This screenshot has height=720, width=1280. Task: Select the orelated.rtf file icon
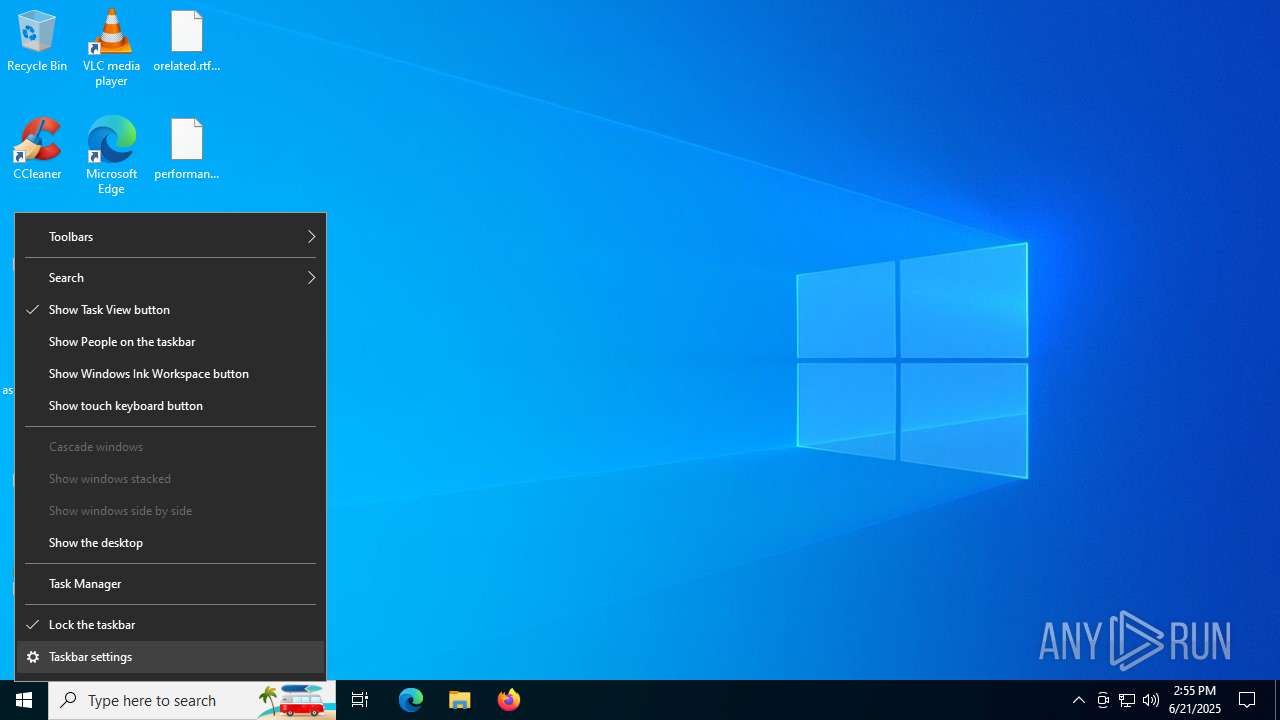pos(187,41)
